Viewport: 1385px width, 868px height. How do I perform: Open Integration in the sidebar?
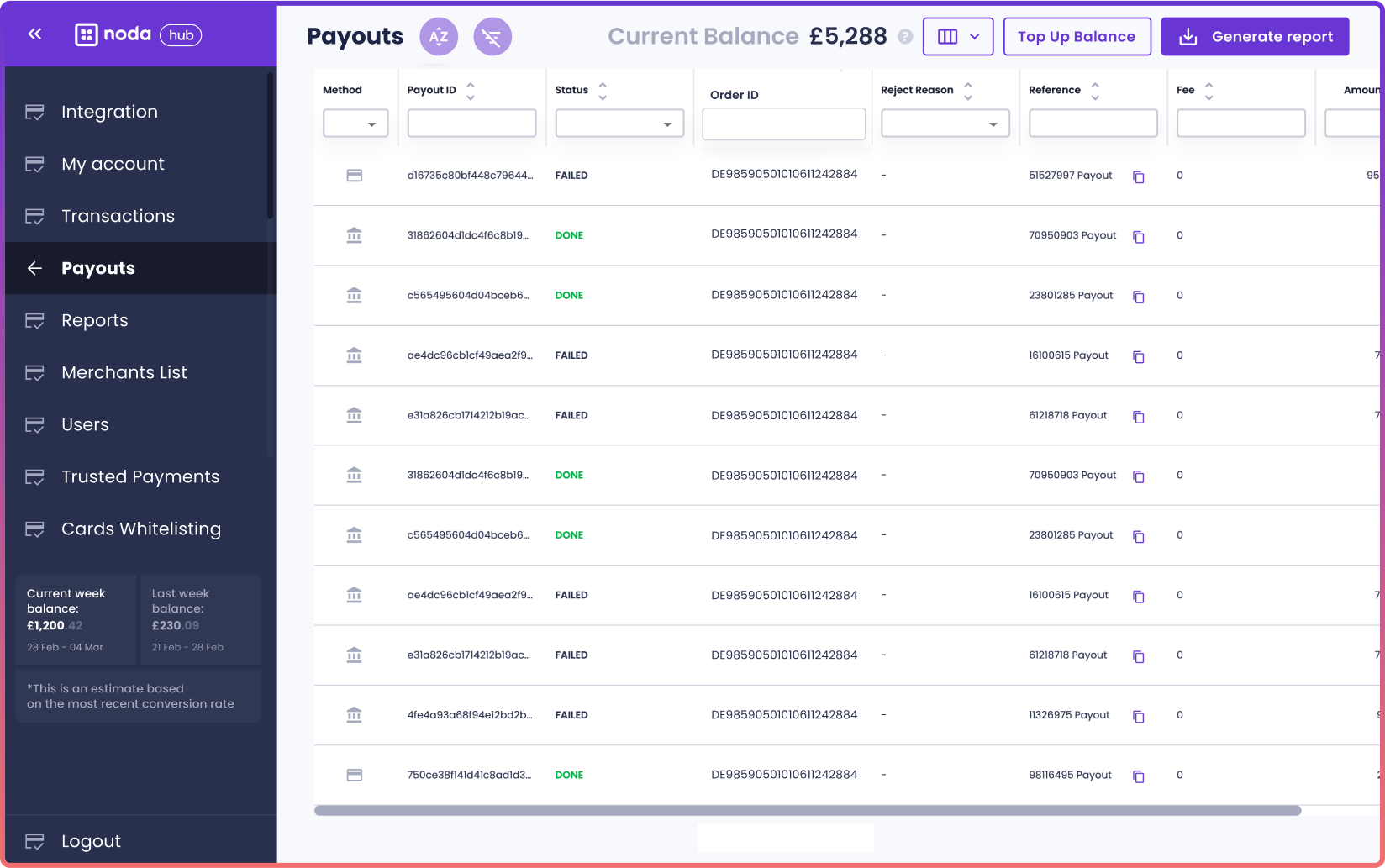tap(109, 112)
